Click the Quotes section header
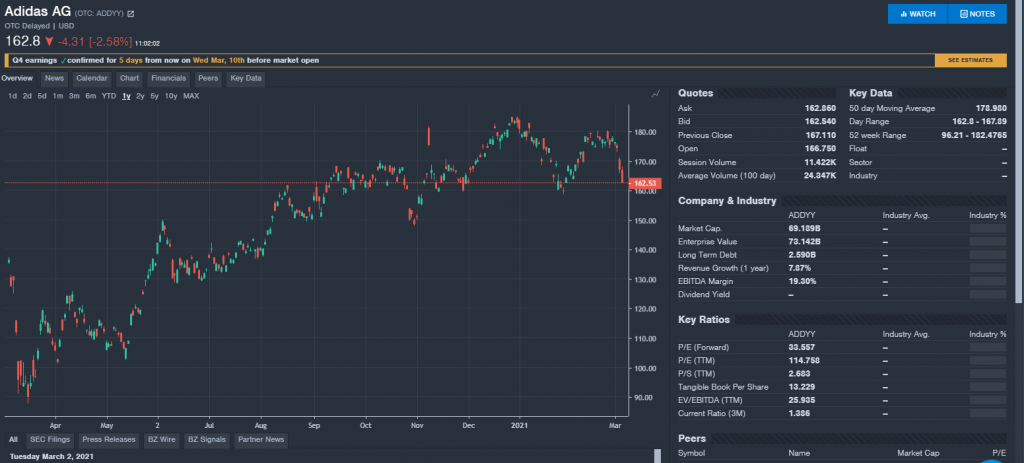 click(696, 93)
